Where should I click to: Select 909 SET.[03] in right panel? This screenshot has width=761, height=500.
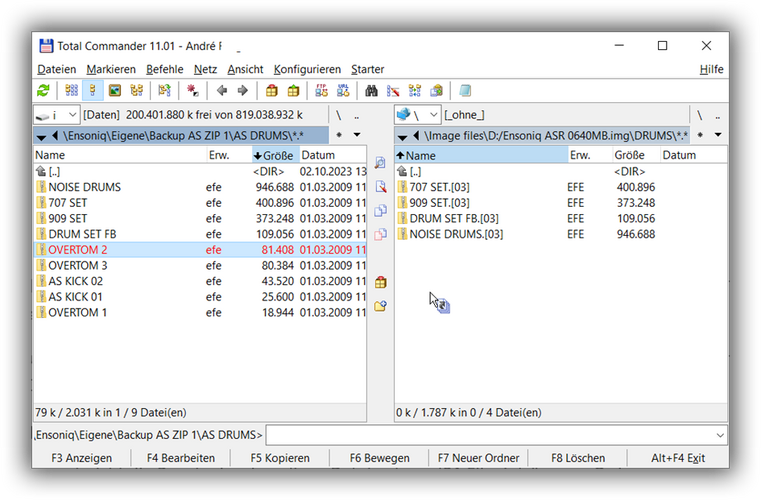(x=561, y=203)
